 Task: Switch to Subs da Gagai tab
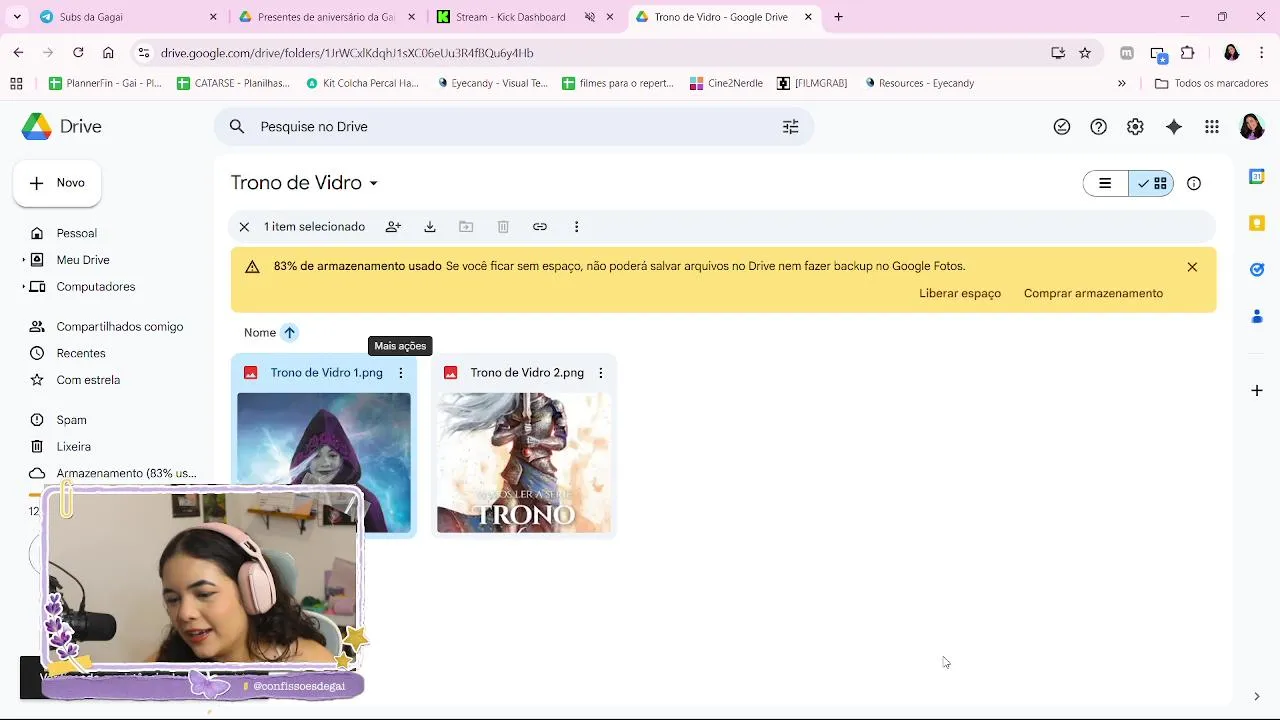(x=130, y=17)
